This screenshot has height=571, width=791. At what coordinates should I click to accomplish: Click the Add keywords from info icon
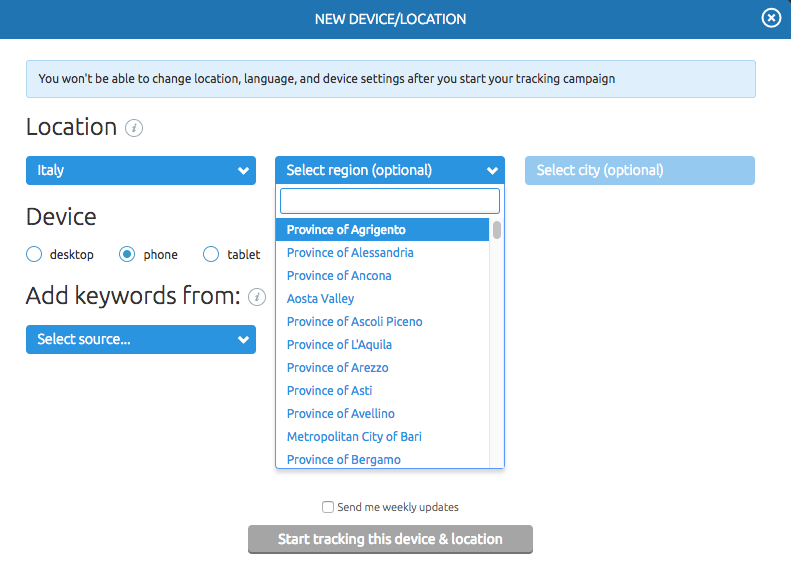coord(257,297)
